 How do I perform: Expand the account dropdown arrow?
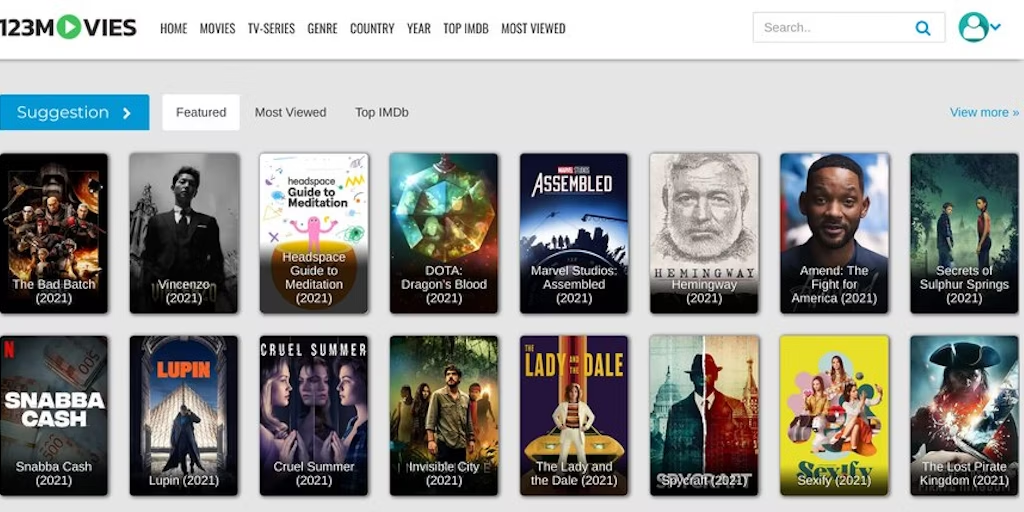[x=995, y=27]
